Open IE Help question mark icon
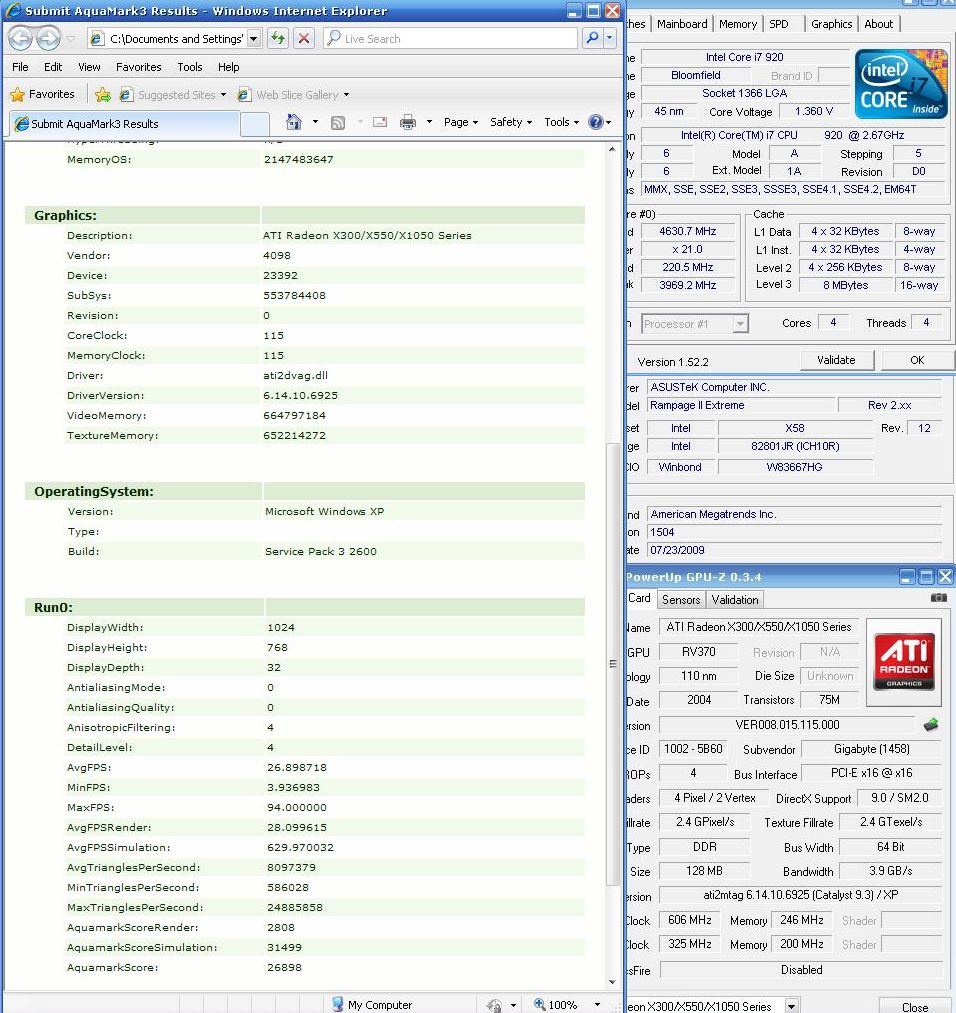Image resolution: width=956 pixels, height=1013 pixels. [x=596, y=121]
